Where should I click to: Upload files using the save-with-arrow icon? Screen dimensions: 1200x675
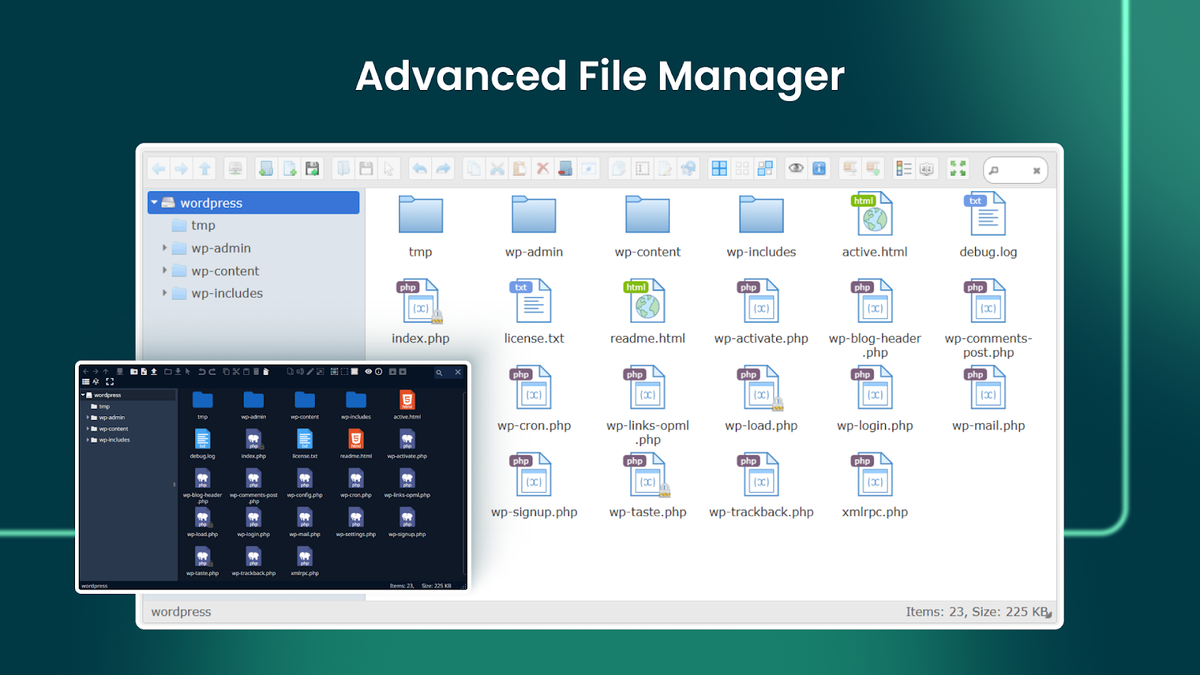tap(313, 168)
